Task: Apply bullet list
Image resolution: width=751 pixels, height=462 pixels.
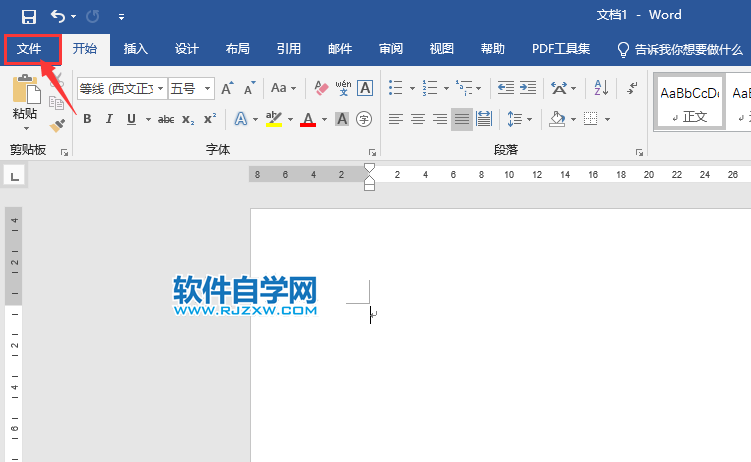Action: pyautogui.click(x=396, y=88)
